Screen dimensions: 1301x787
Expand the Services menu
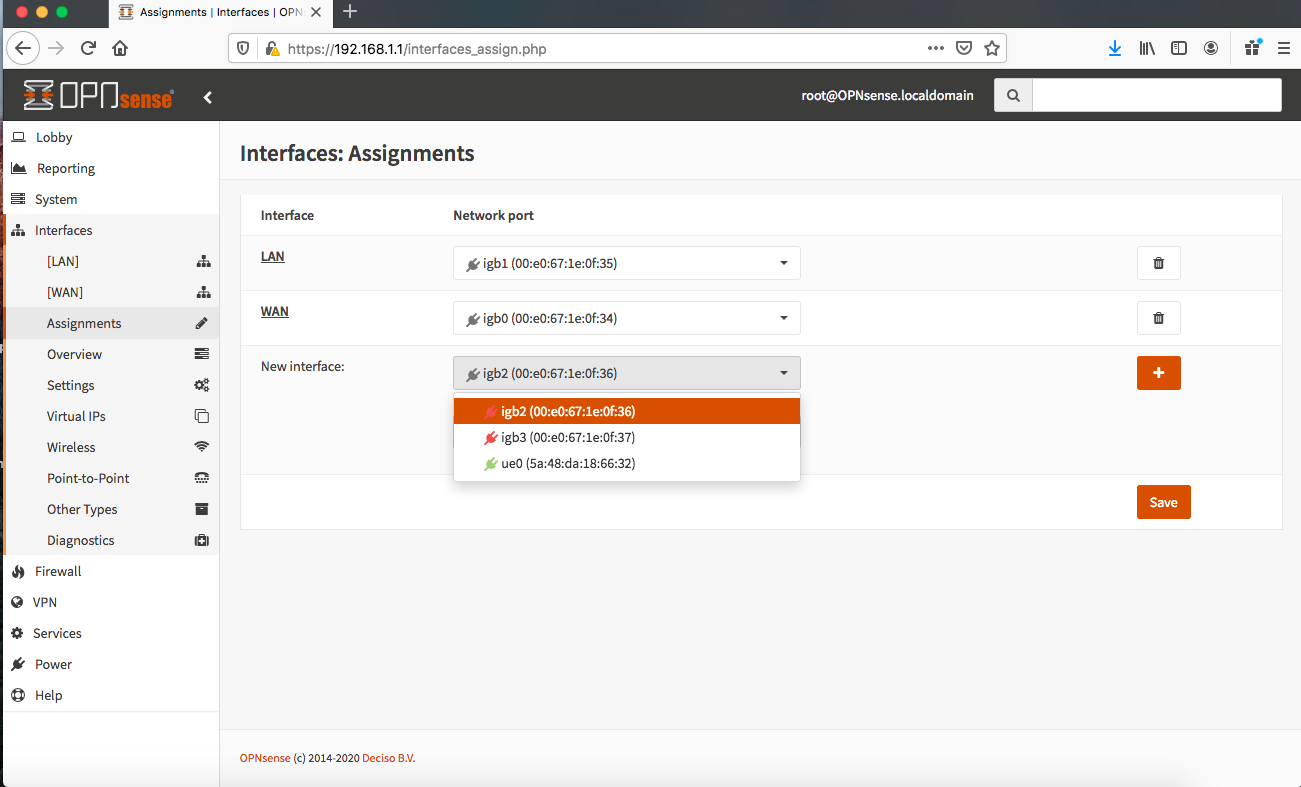coord(110,633)
